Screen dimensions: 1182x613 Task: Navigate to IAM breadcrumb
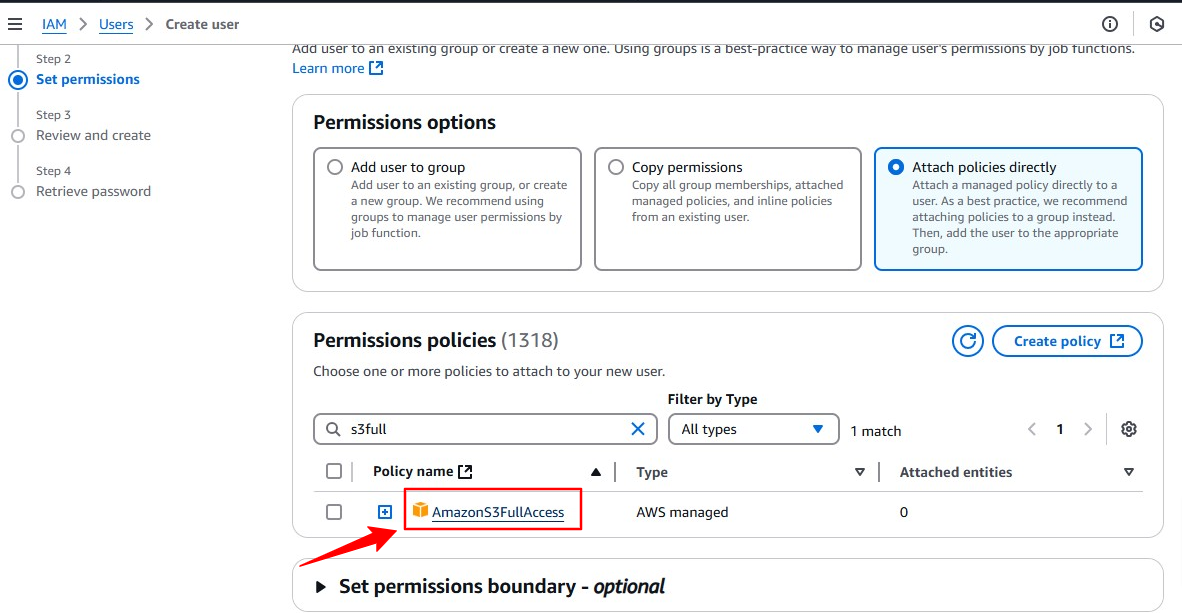coord(54,24)
